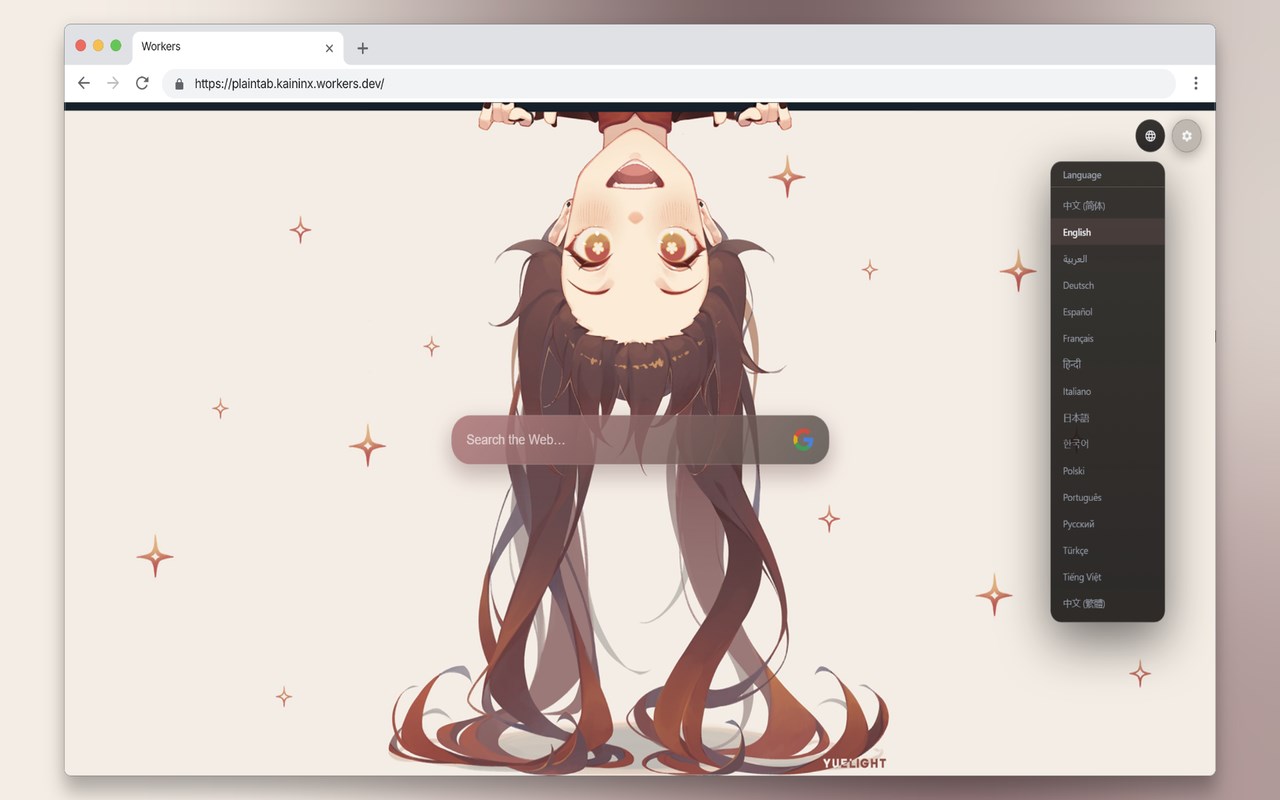Screen dimensions: 1280x800
Task: Select हिन्दी as the language
Action: click(x=1108, y=365)
